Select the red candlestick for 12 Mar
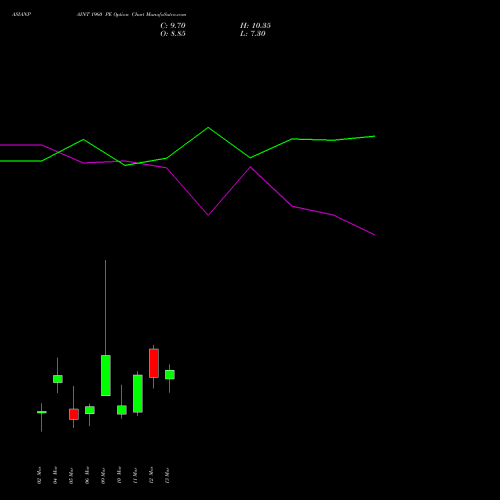 coord(154,363)
